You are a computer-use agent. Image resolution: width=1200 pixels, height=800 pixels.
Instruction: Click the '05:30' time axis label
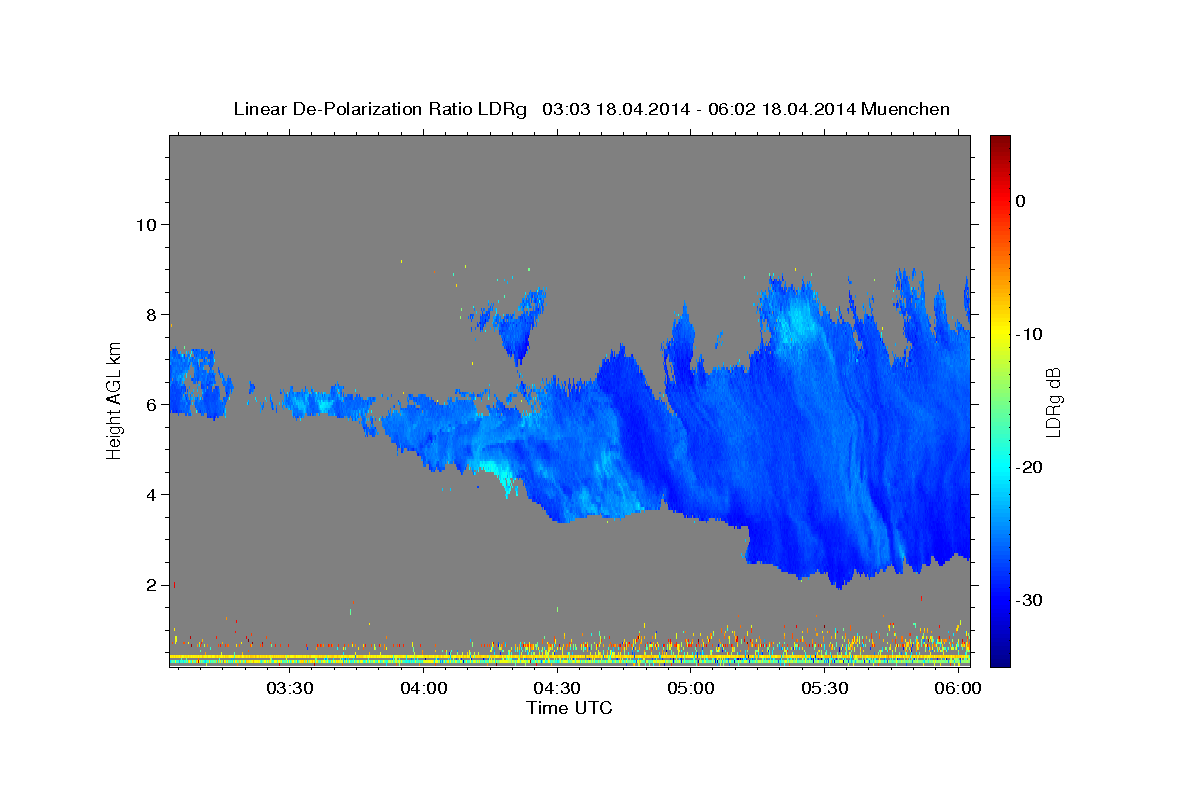click(825, 688)
